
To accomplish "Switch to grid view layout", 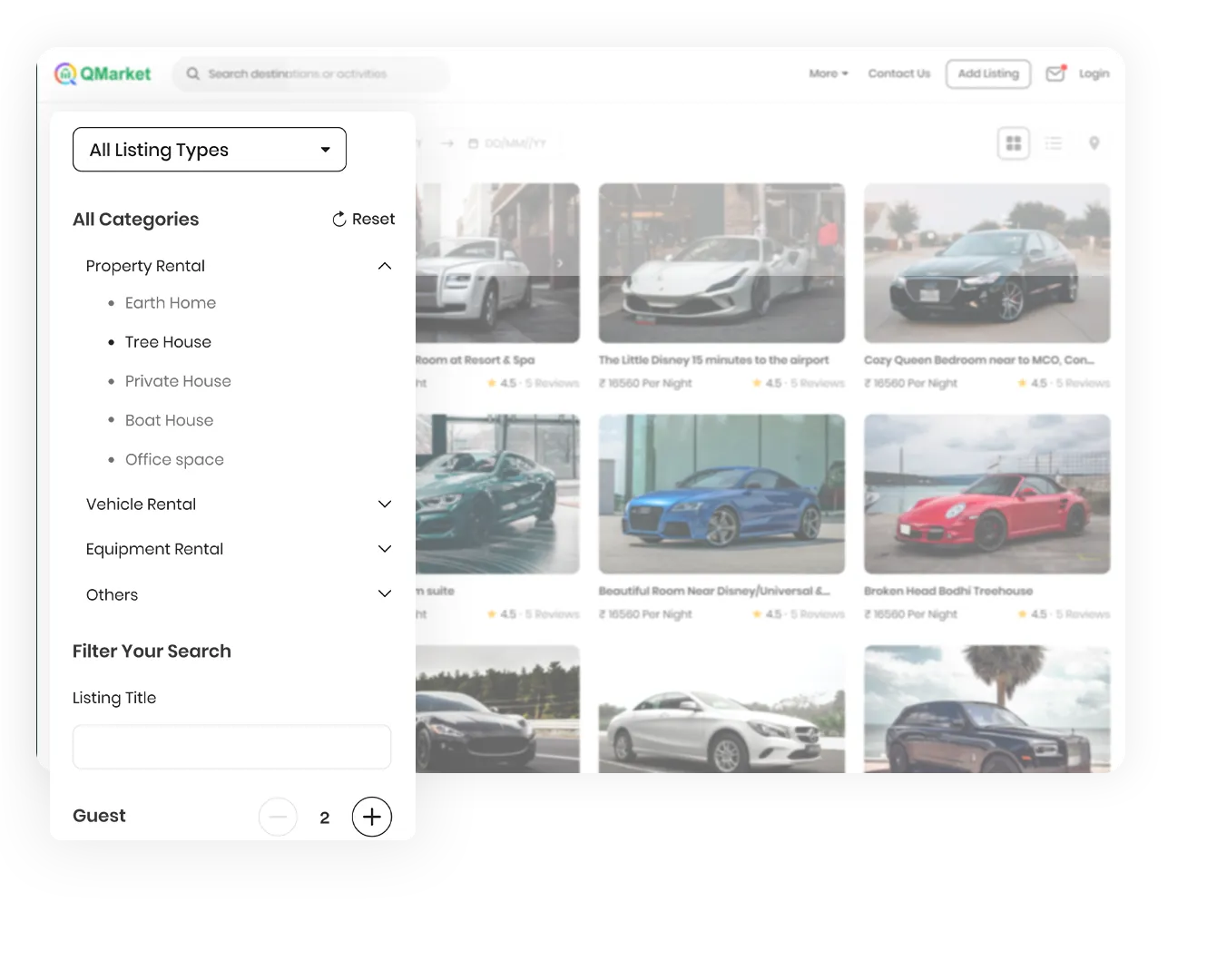I will click(1014, 143).
